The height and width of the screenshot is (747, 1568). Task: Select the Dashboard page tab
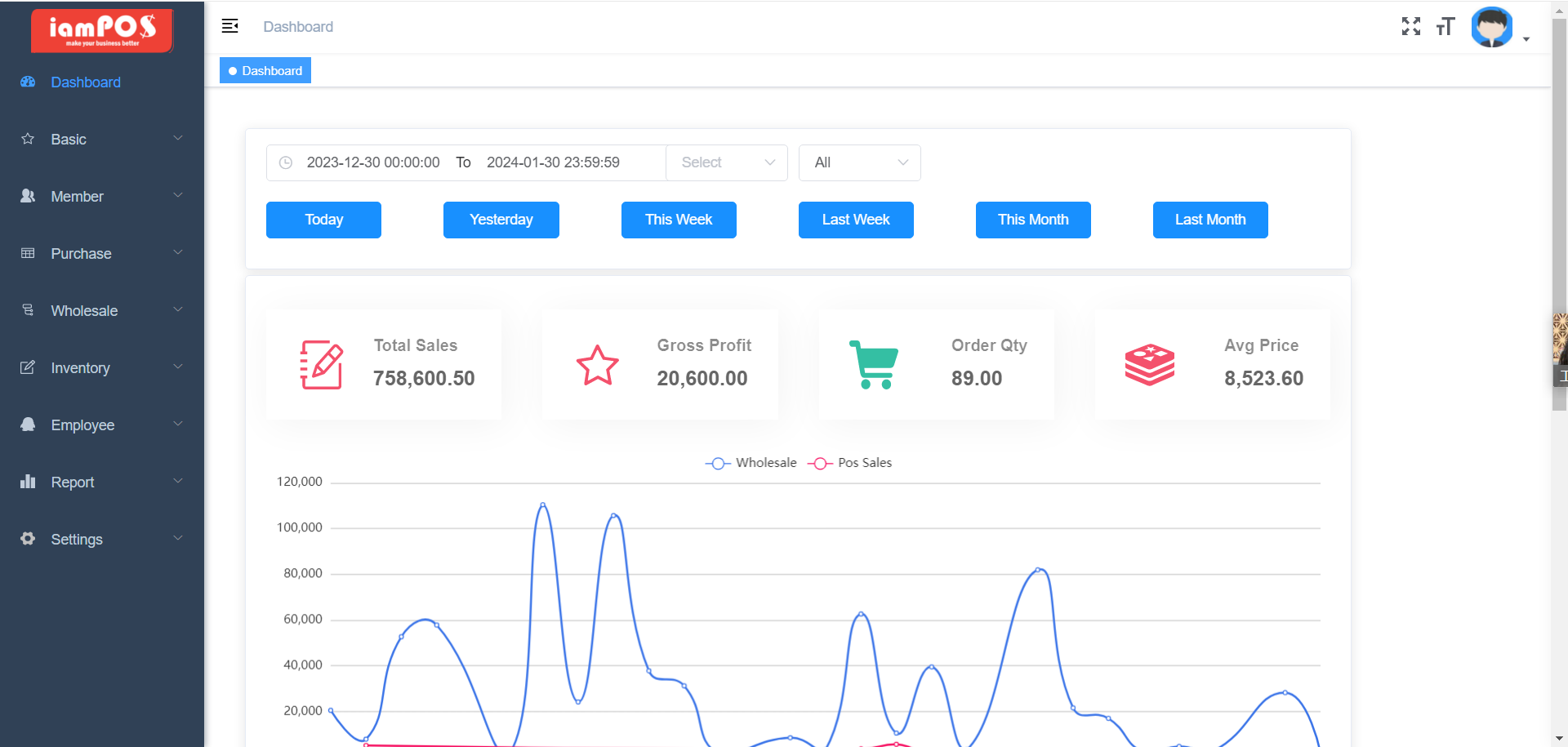click(265, 71)
